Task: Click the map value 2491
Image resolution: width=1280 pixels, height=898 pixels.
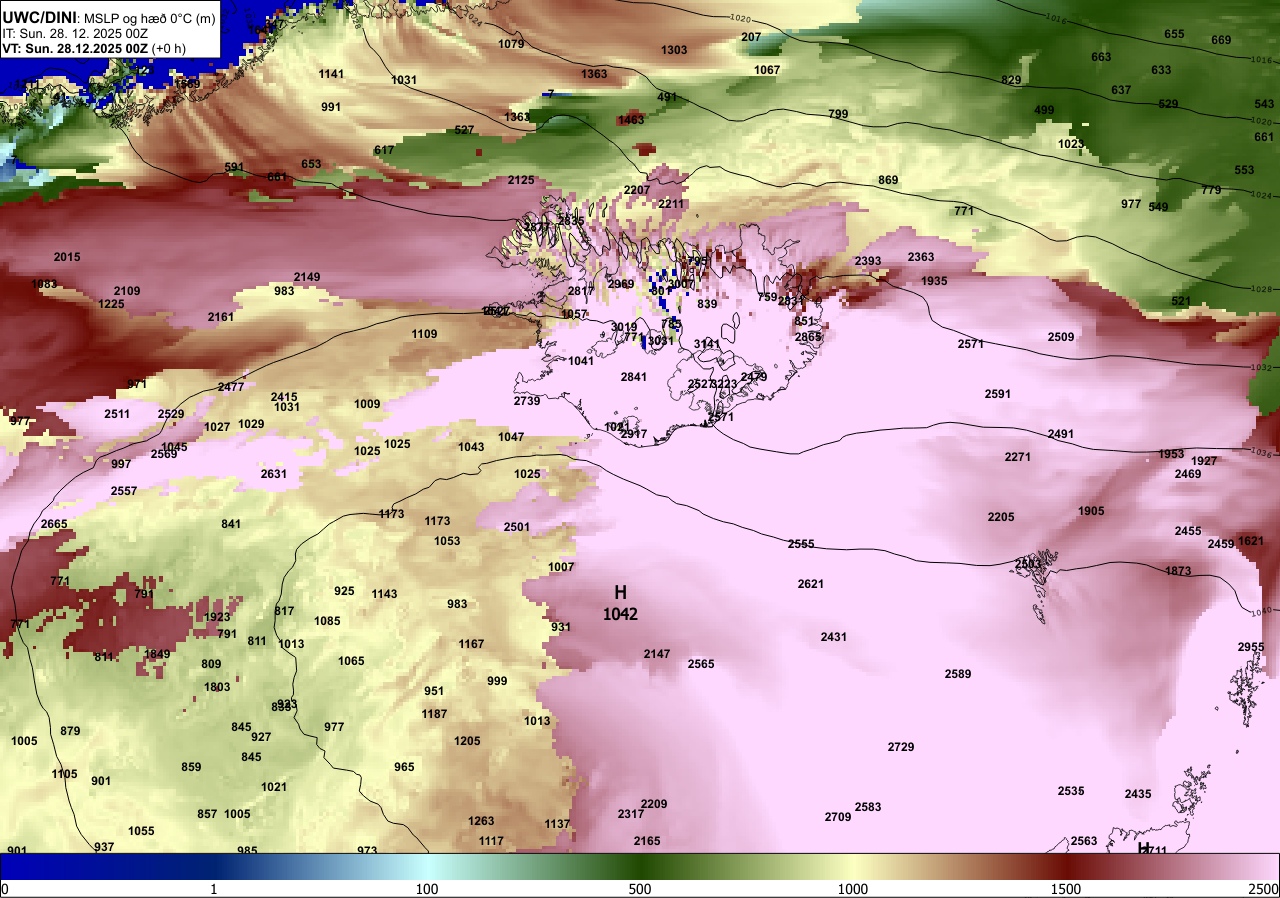Action: pos(1061,434)
